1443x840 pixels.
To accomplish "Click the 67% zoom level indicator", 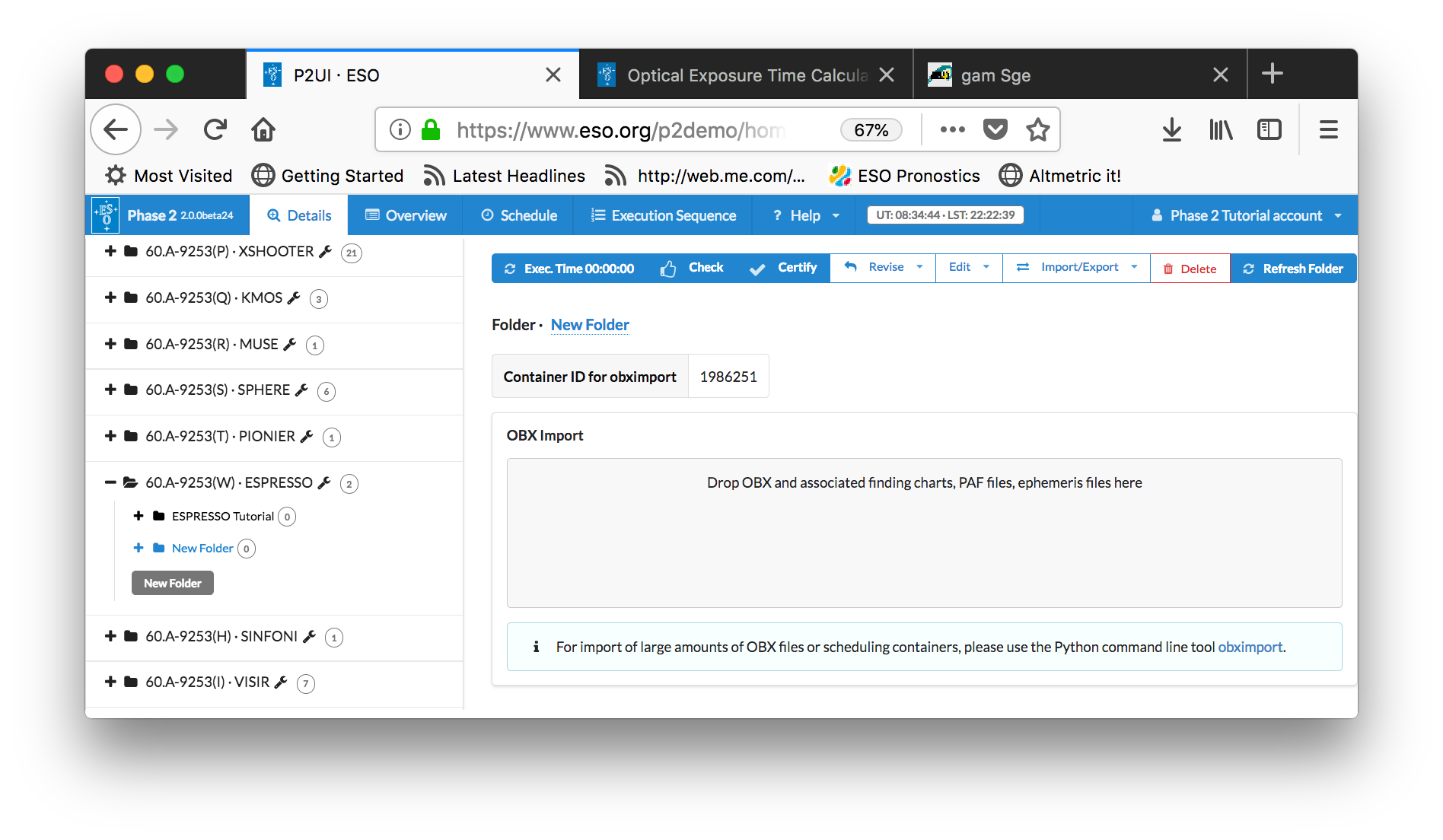I will pos(871,130).
